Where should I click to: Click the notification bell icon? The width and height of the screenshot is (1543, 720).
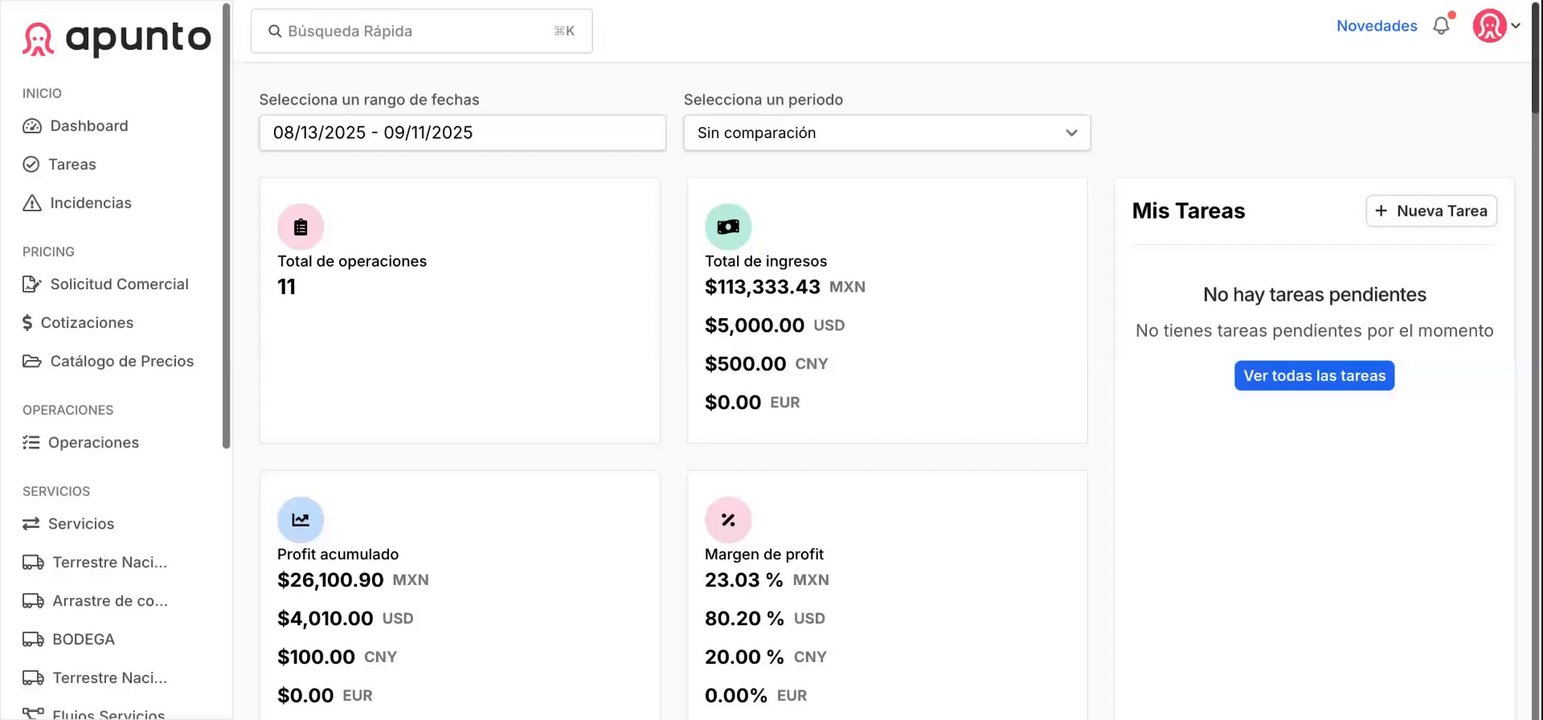(x=1441, y=26)
